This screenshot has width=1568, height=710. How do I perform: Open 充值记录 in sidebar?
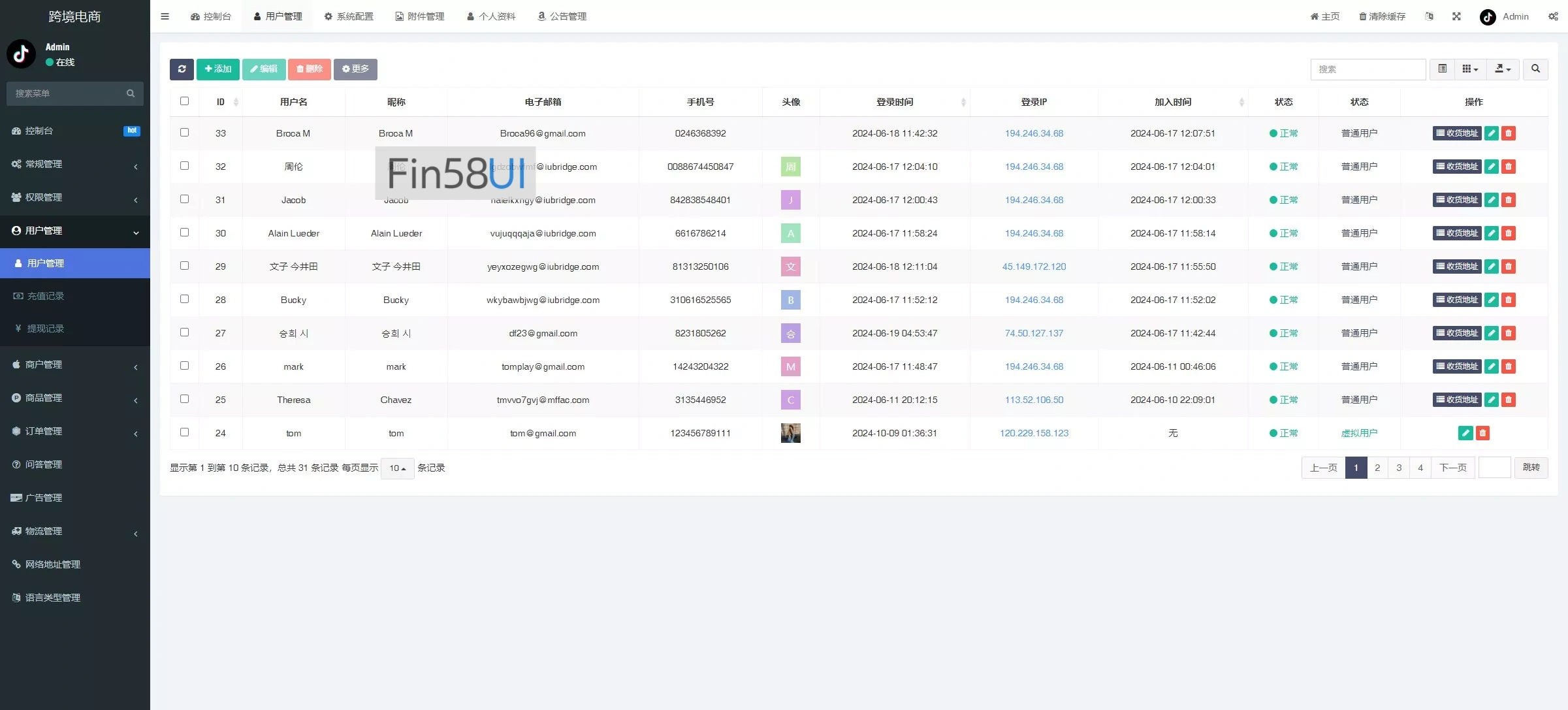pos(45,296)
